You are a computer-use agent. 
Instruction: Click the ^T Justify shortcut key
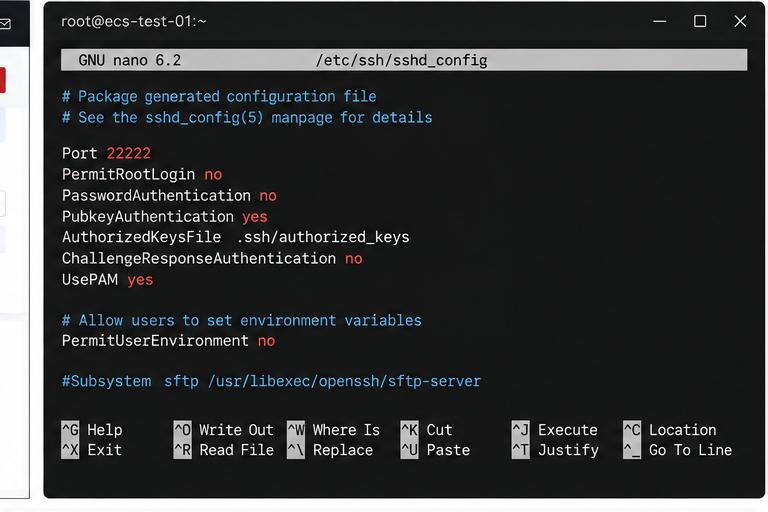point(555,450)
